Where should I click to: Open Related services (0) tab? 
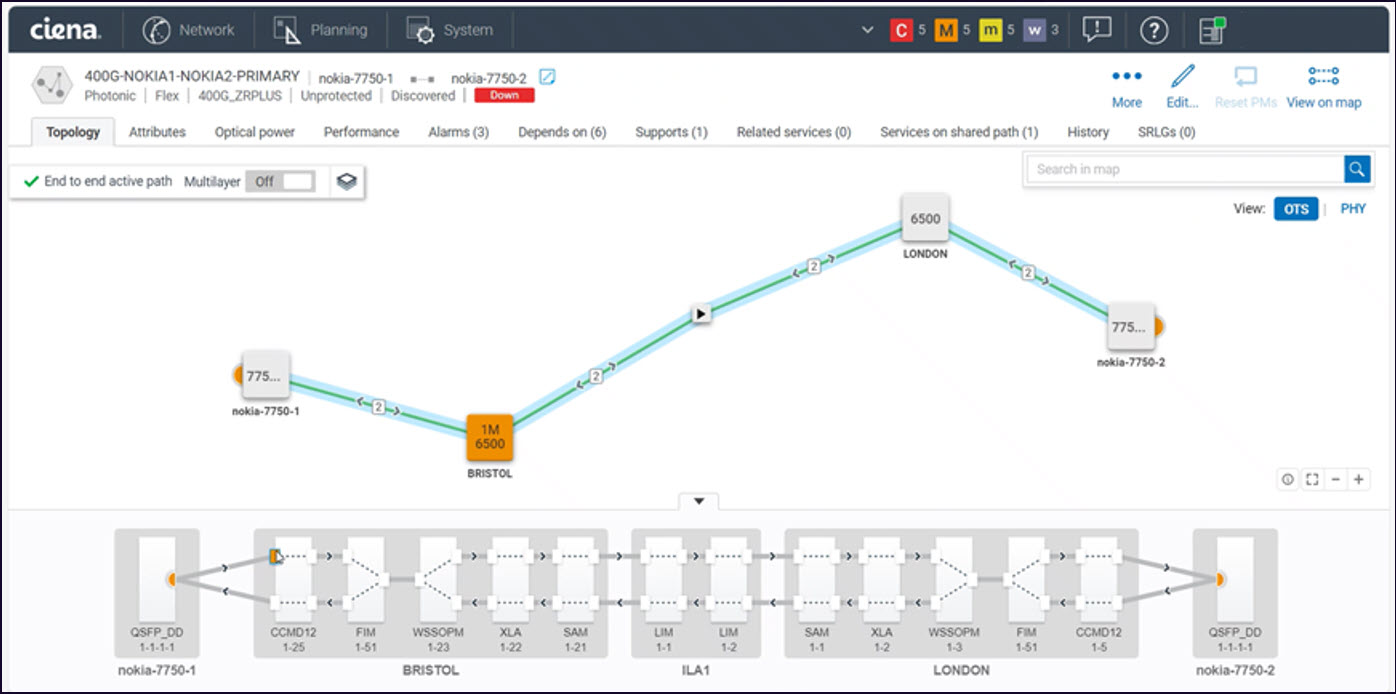794,132
